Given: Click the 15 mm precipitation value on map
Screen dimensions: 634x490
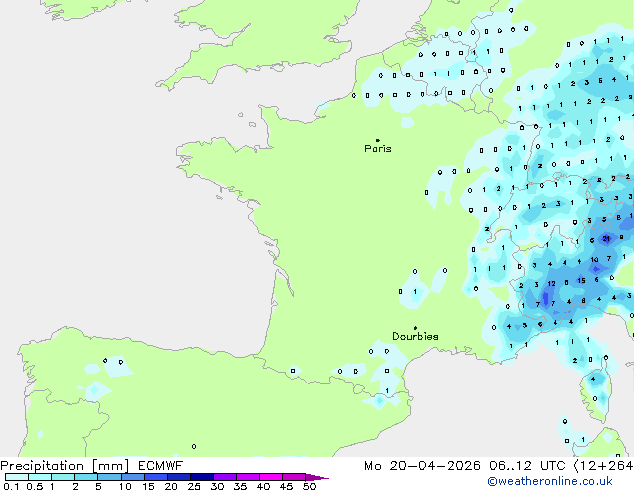Looking at the screenshot, I should tap(581, 280).
